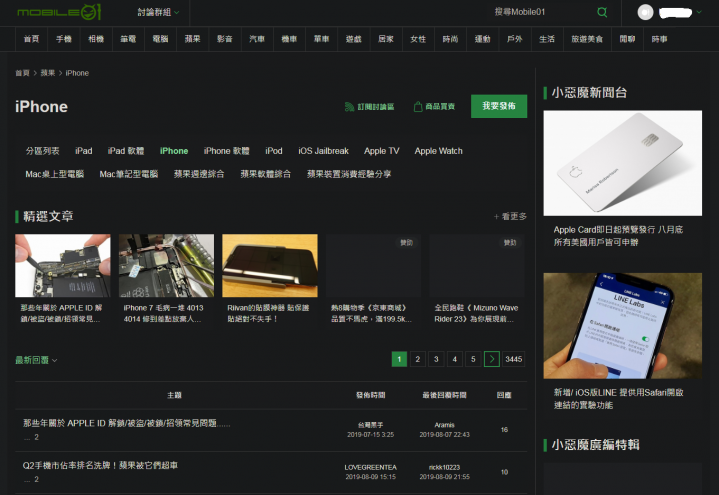
Task: Open 時事 category in navigation bar
Action: [659, 39]
